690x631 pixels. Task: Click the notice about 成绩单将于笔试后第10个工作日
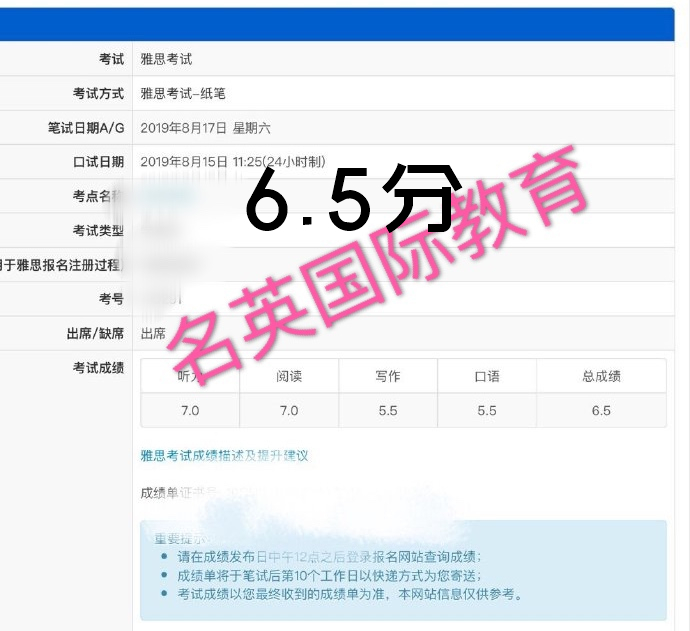coord(329,576)
